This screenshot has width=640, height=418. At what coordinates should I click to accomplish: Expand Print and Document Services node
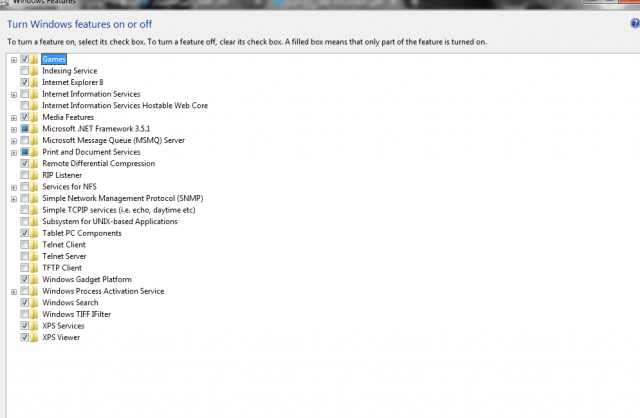[x=14, y=153]
